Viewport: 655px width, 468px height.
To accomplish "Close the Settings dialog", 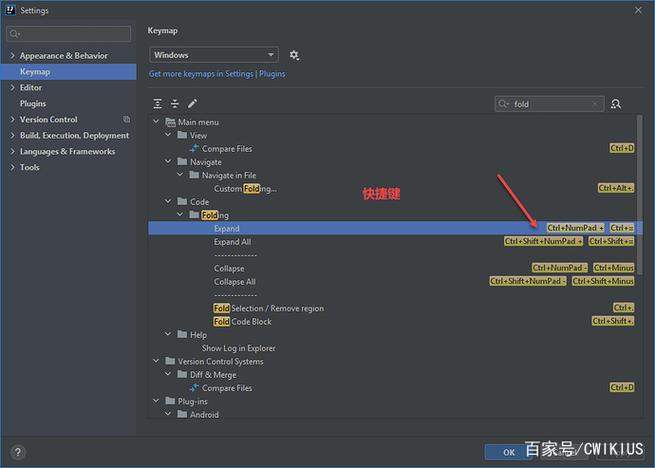I will 638,10.
